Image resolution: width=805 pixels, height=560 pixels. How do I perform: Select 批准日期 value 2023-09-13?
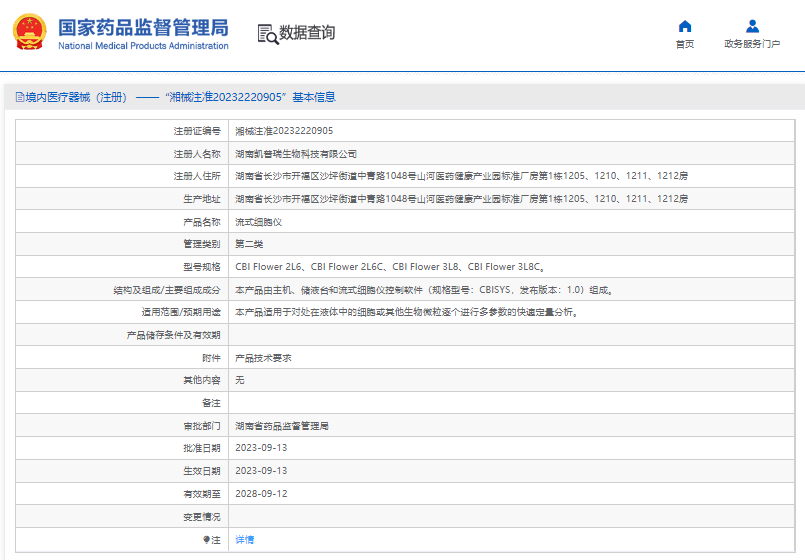(261, 448)
